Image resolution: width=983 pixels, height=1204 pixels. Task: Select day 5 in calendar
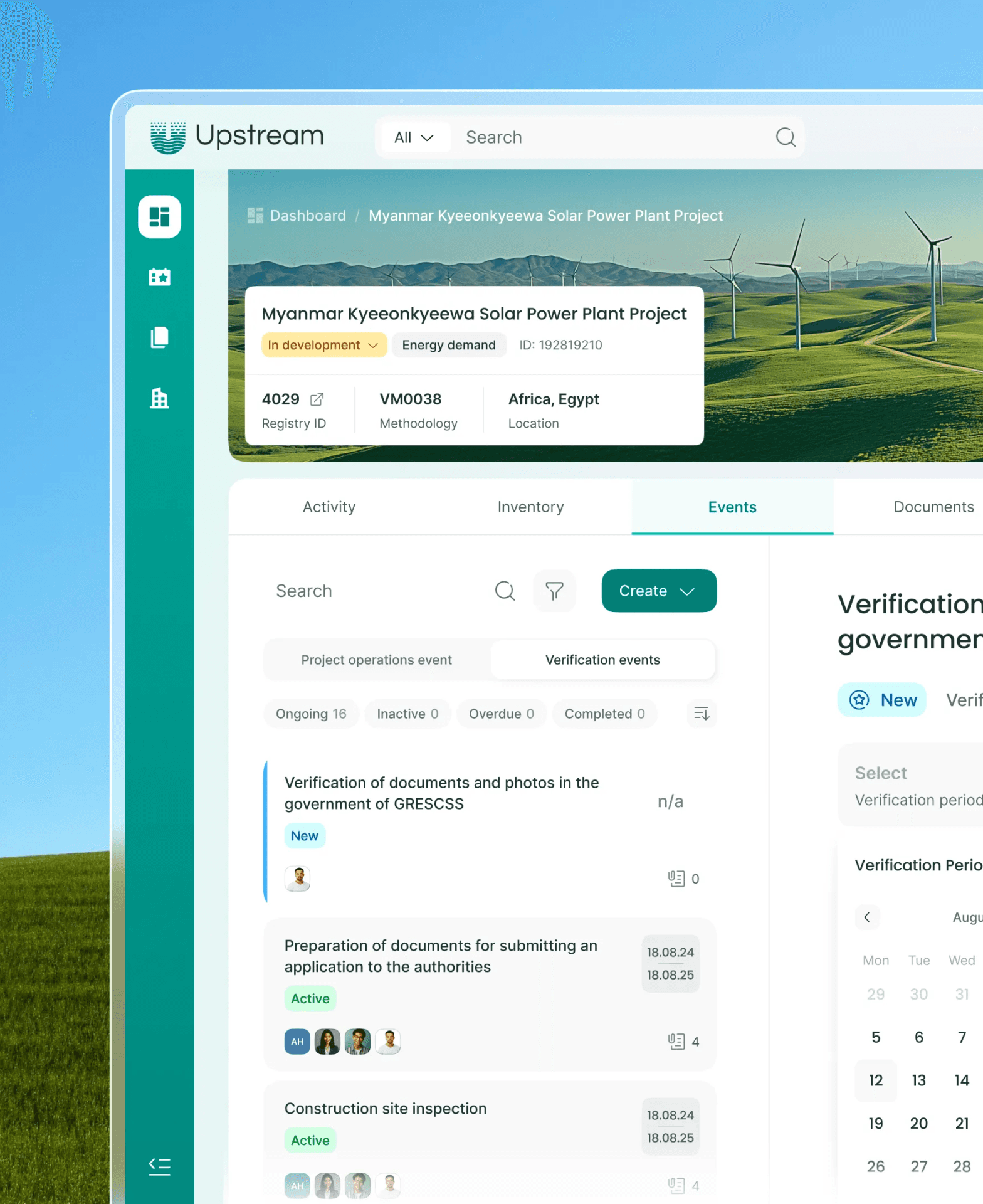(876, 1037)
